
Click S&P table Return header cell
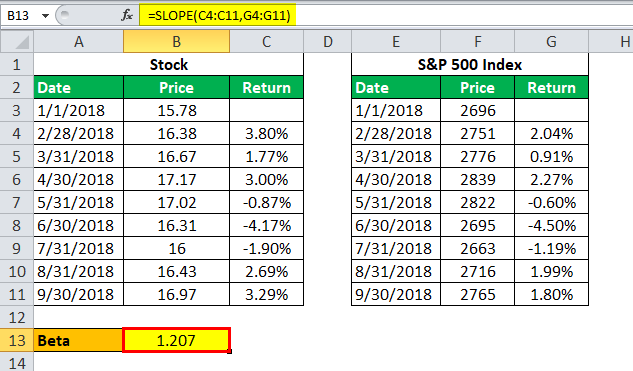pos(551,87)
